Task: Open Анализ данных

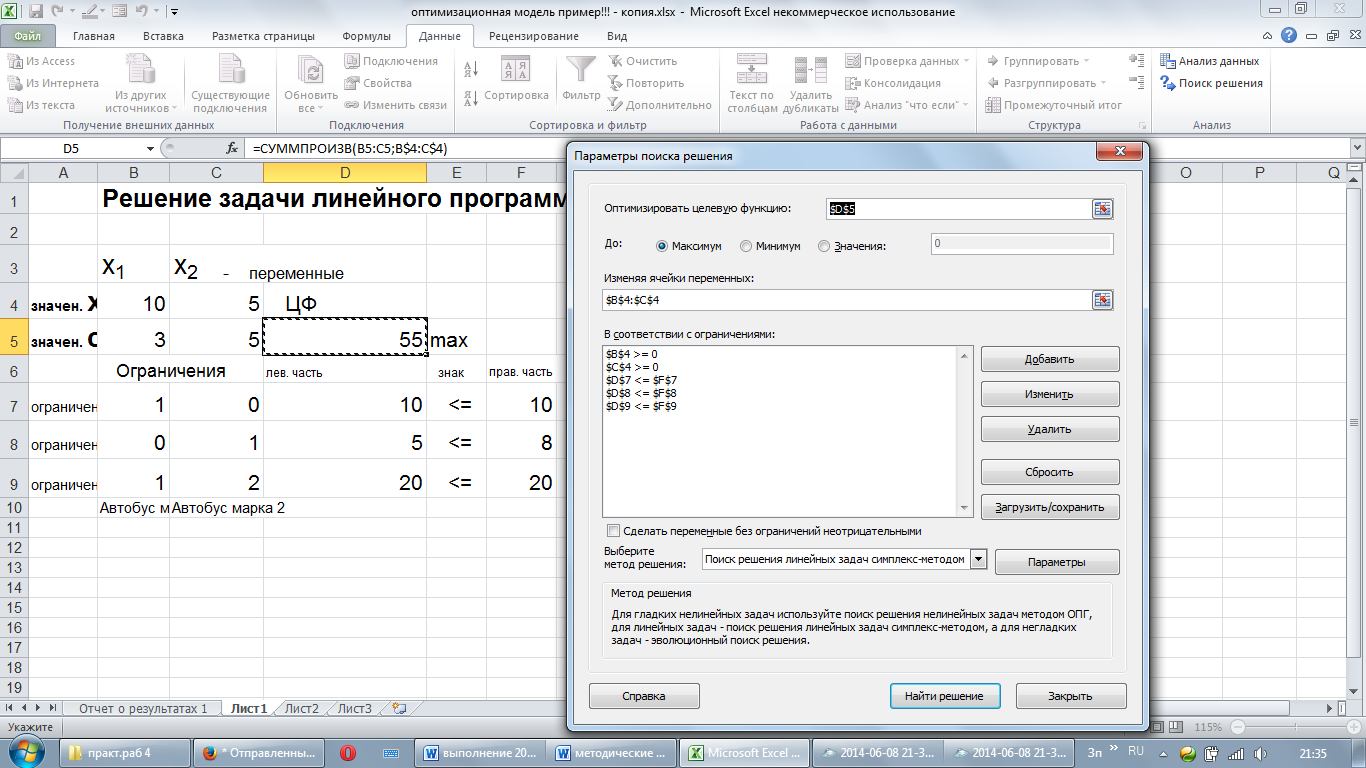Action: click(1209, 61)
